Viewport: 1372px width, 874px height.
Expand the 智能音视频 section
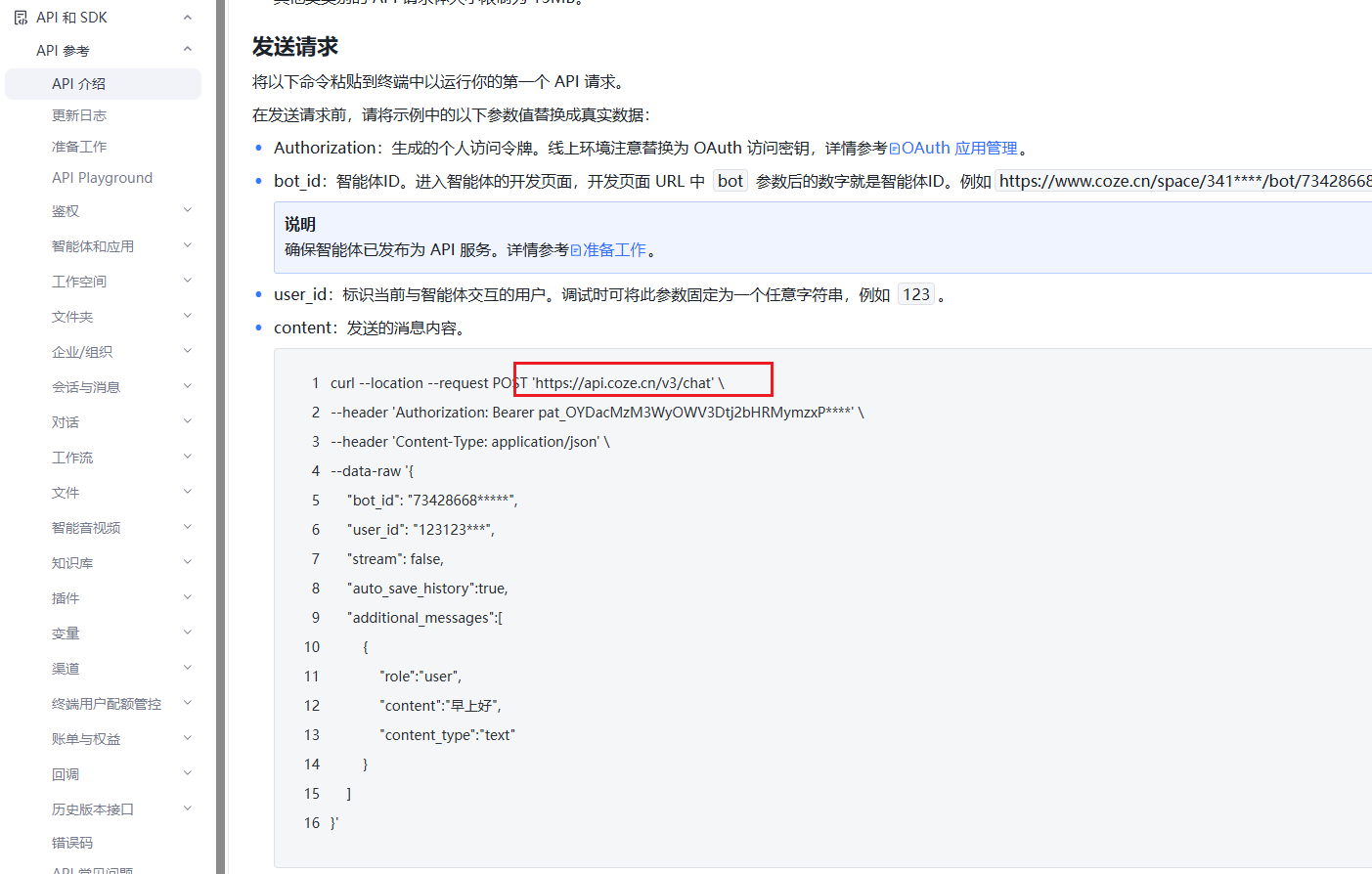[188, 527]
